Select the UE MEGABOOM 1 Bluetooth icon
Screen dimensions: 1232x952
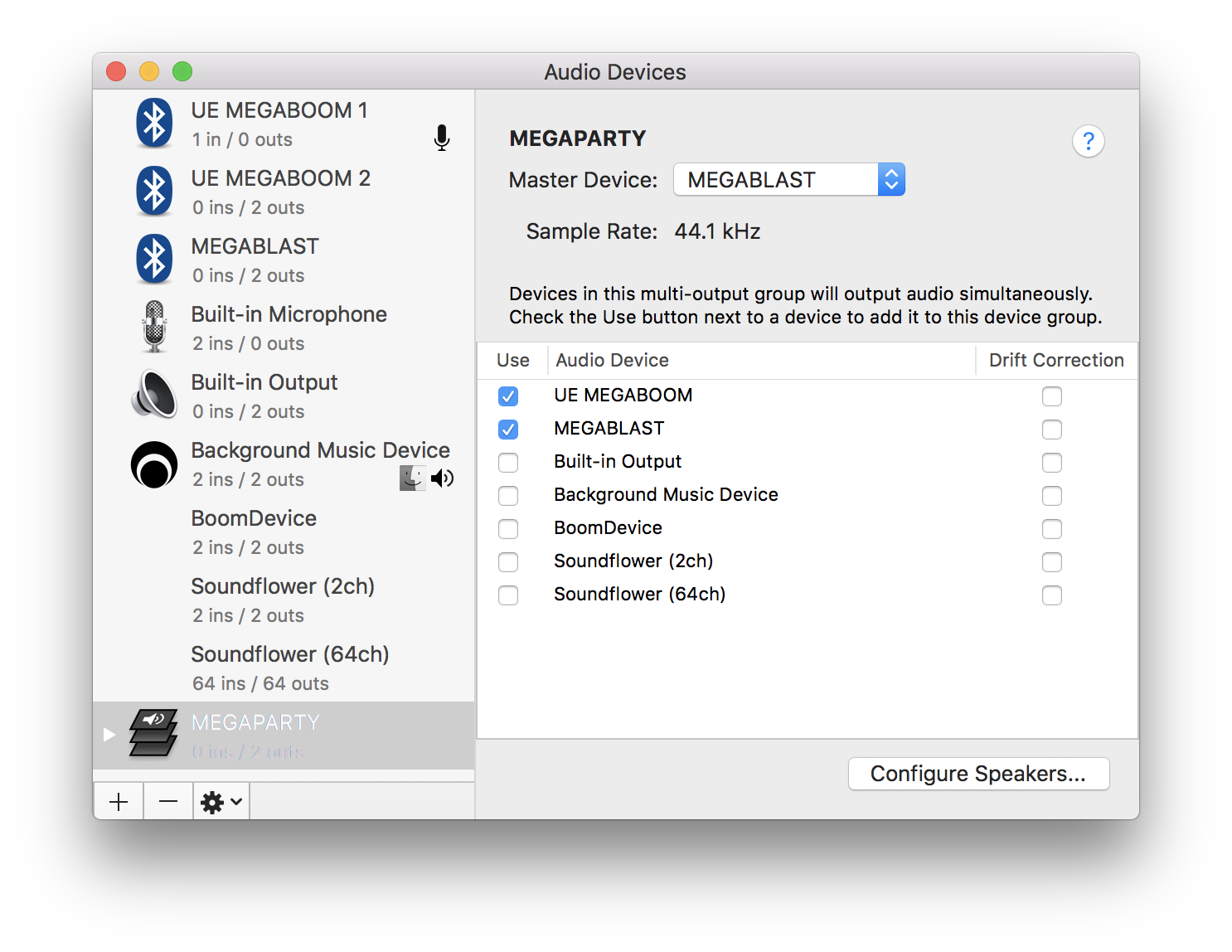pyautogui.click(x=154, y=124)
